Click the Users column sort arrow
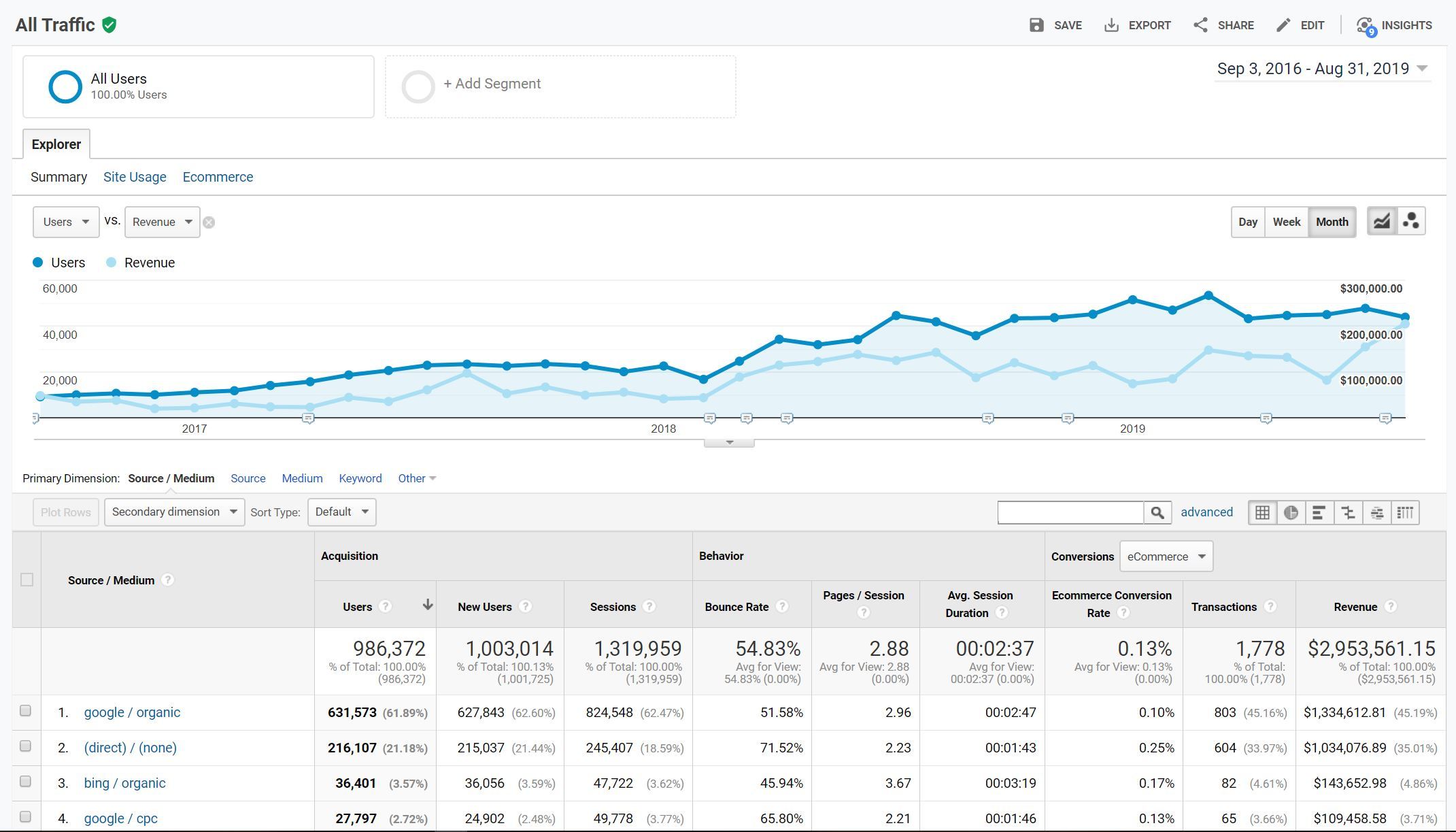This screenshot has height=832, width=1456. [x=428, y=604]
